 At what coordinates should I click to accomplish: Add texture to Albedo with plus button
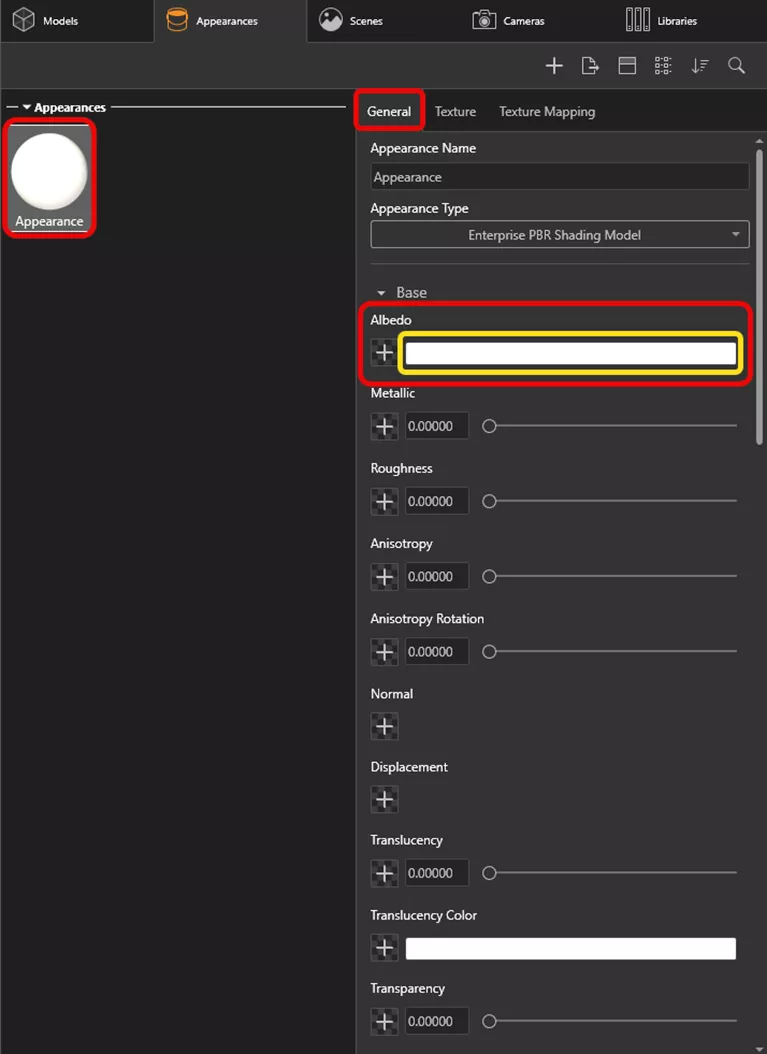coord(384,353)
